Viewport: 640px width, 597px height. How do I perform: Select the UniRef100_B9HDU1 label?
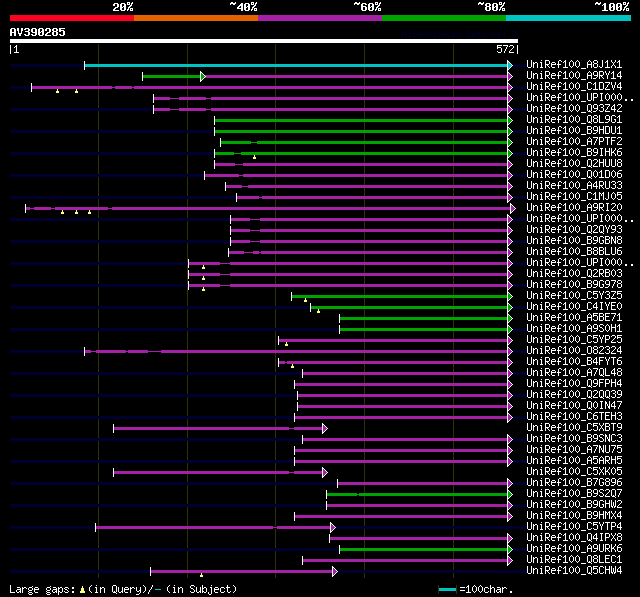point(574,131)
